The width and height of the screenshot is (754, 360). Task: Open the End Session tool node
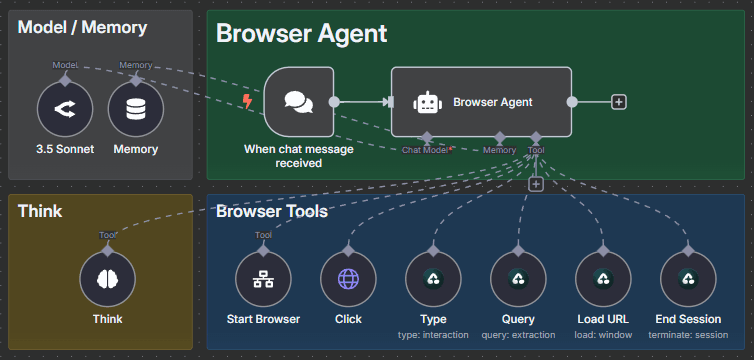pyautogui.click(x=688, y=279)
